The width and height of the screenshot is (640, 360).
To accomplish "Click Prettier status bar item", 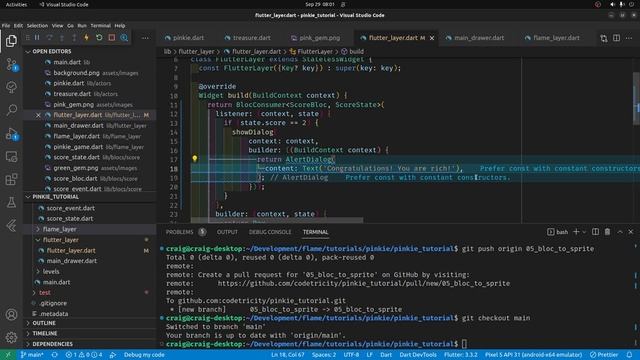I will coord(604,355).
